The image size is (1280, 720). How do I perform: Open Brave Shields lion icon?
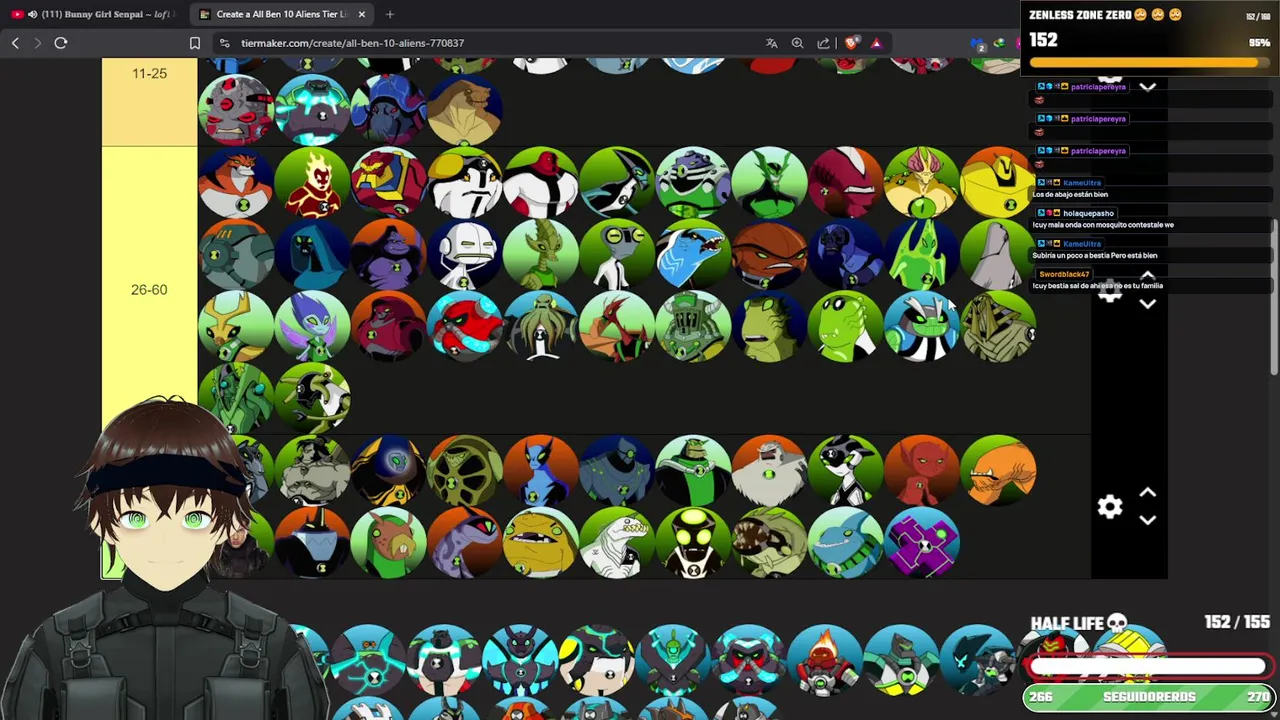pos(850,43)
